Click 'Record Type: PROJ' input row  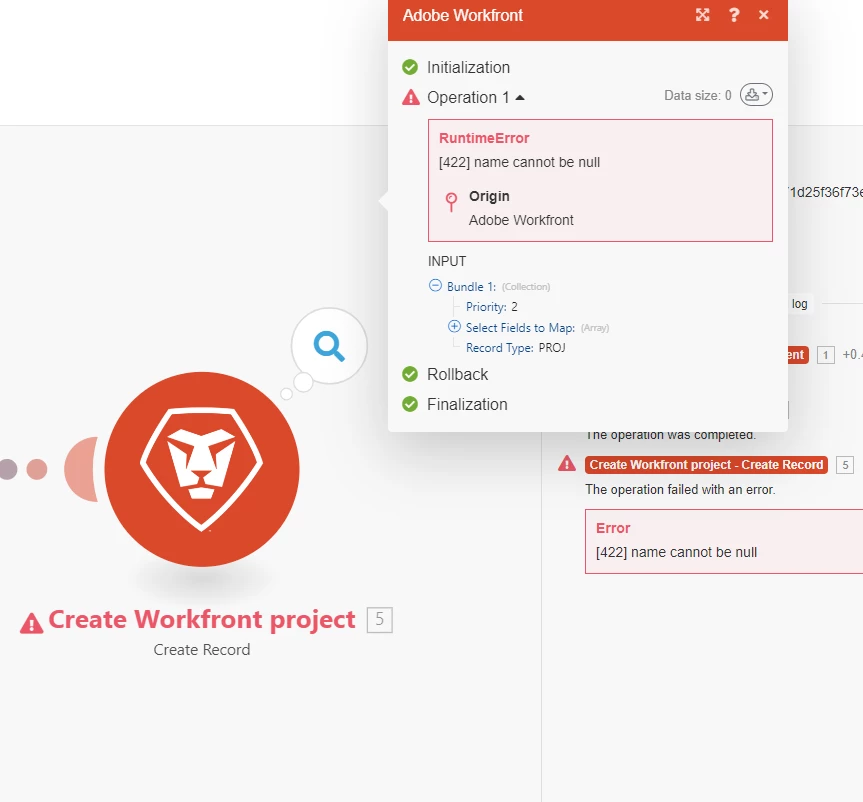516,348
